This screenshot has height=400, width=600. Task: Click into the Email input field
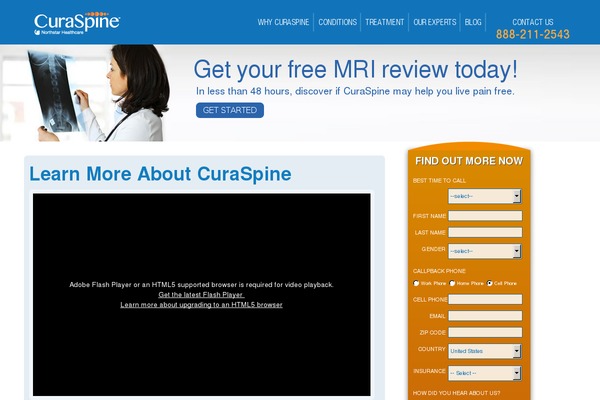click(485, 316)
